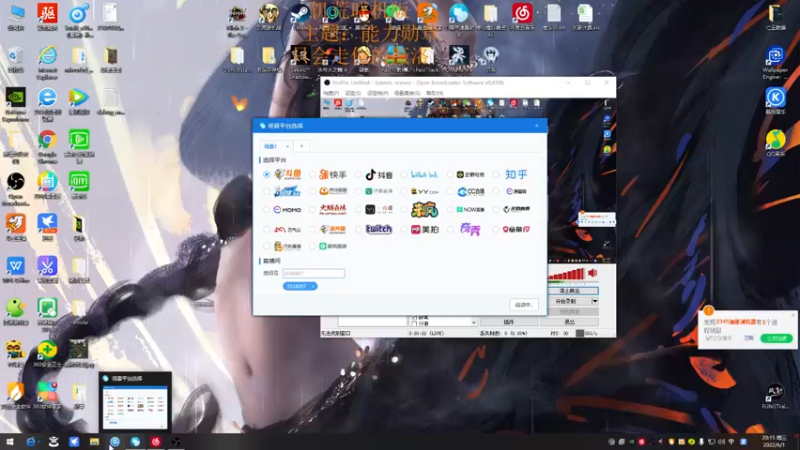
Task: Click the green button in browser popup notification
Action: point(776,338)
